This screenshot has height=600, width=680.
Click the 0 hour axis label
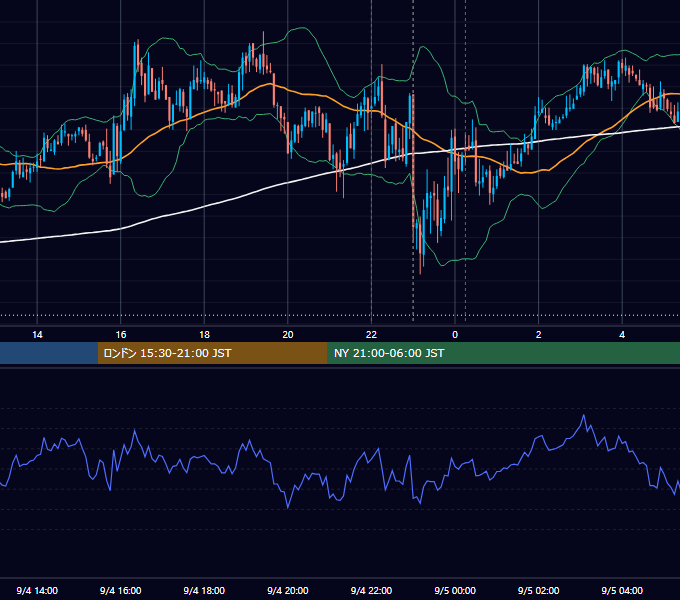[455, 335]
